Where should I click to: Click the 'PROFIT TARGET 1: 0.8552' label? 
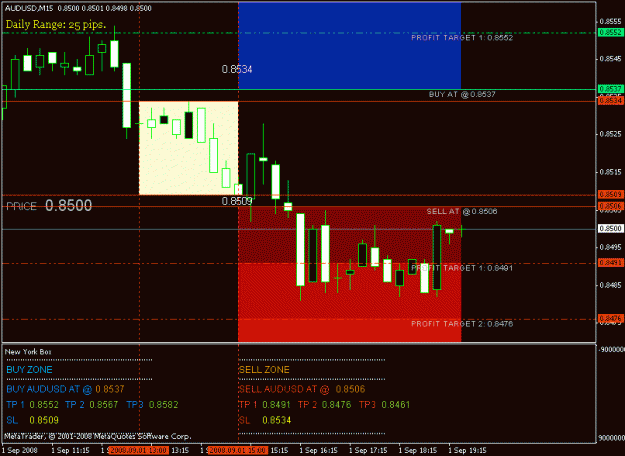click(462, 38)
